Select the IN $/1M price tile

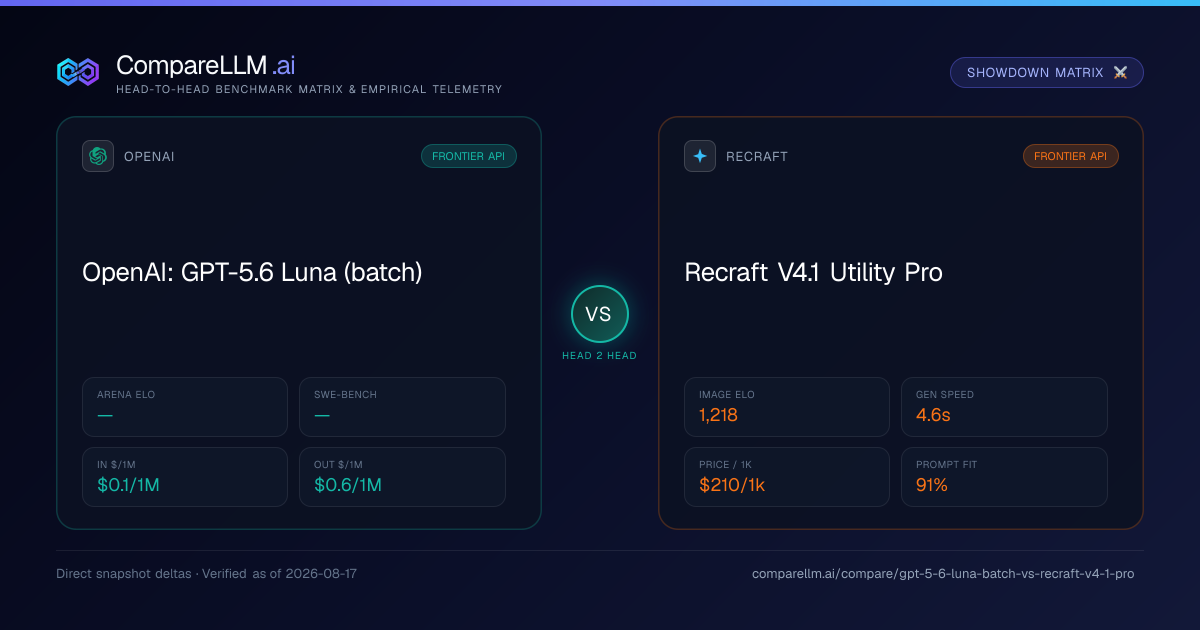coord(185,477)
